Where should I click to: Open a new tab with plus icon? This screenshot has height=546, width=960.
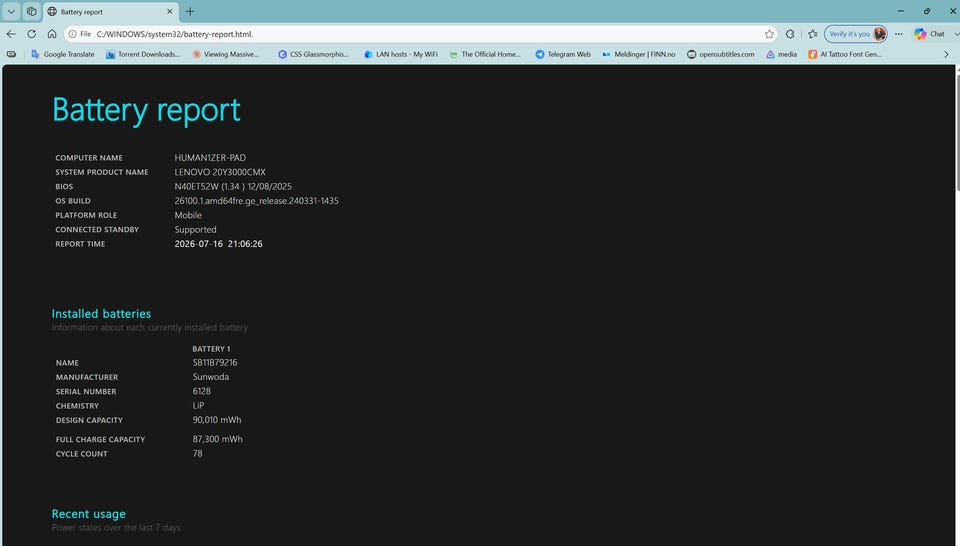tap(190, 11)
